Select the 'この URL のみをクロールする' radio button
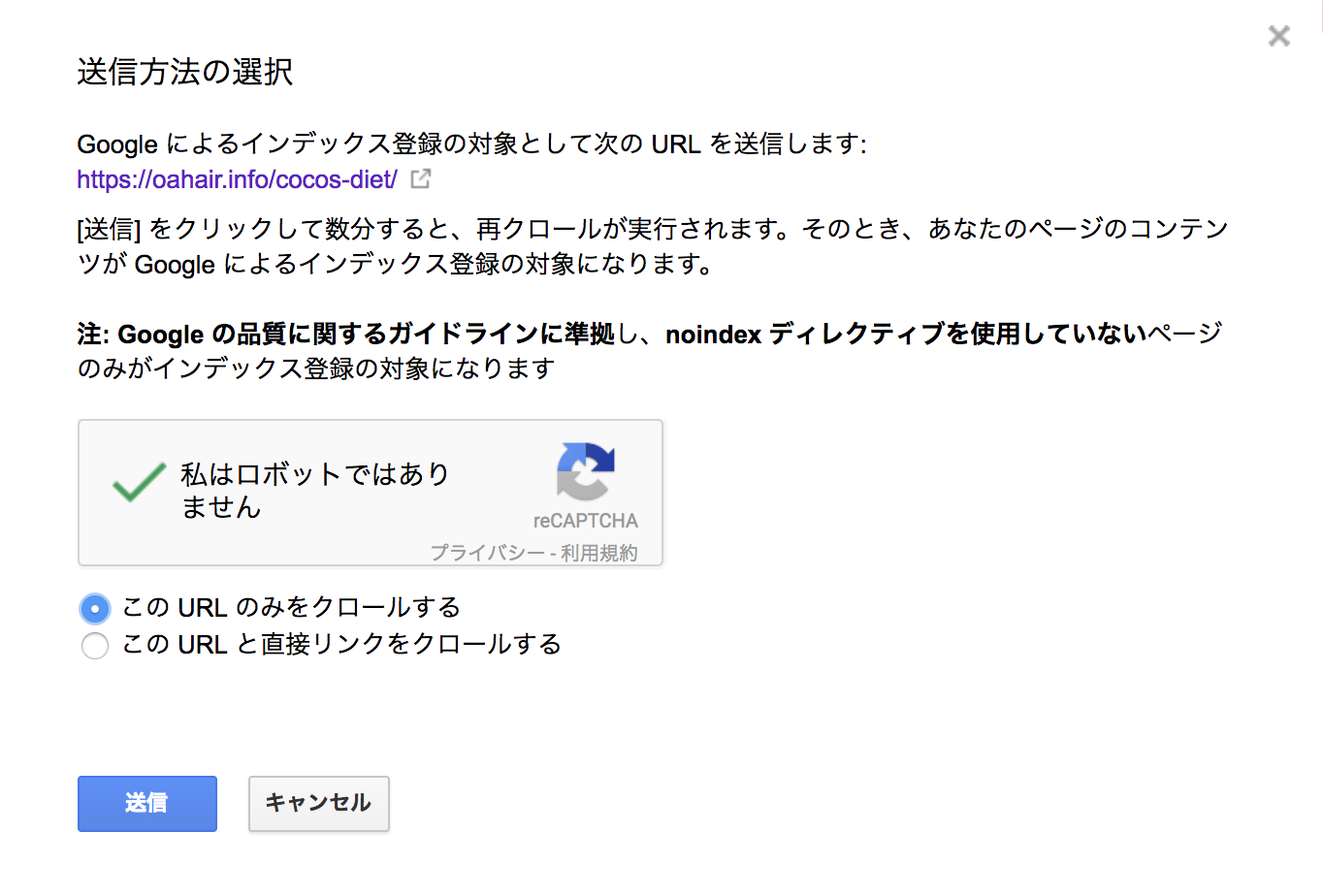The image size is (1323, 896). (x=95, y=609)
